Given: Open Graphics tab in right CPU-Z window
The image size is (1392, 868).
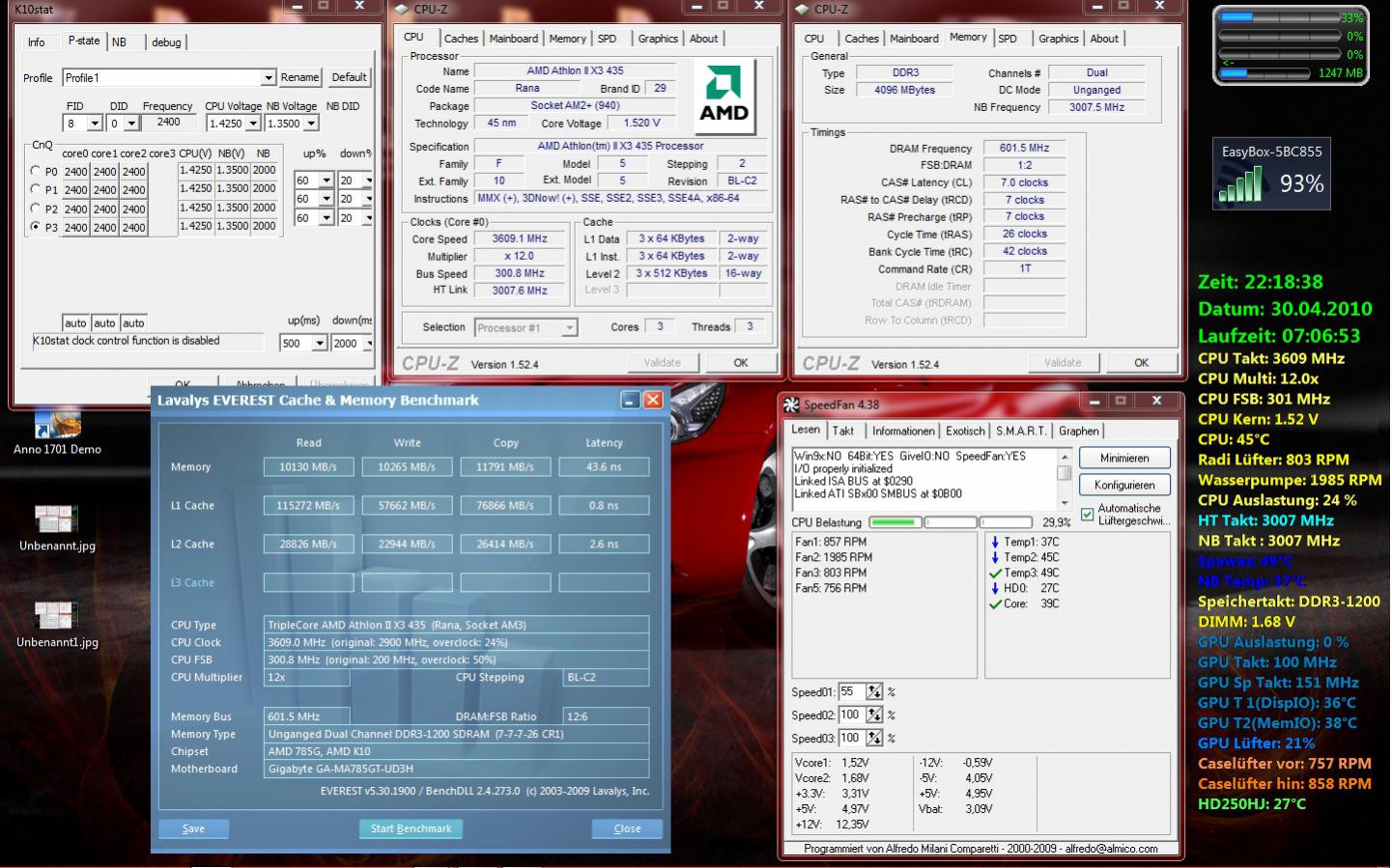Looking at the screenshot, I should coord(1059,39).
